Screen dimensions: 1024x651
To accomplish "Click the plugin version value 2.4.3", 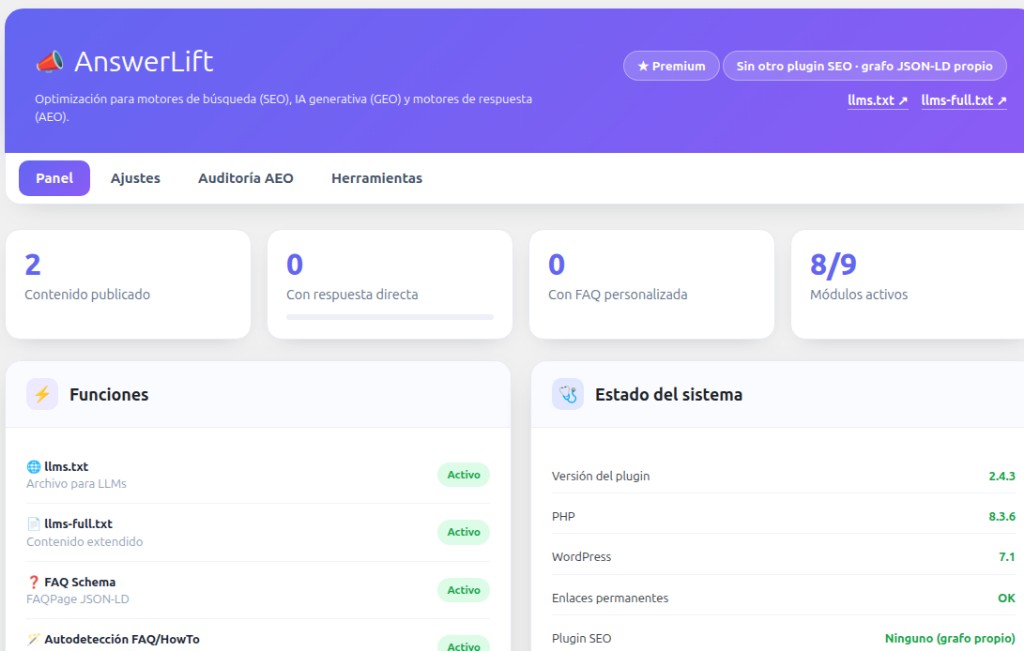I will pyautogui.click(x=1002, y=476).
